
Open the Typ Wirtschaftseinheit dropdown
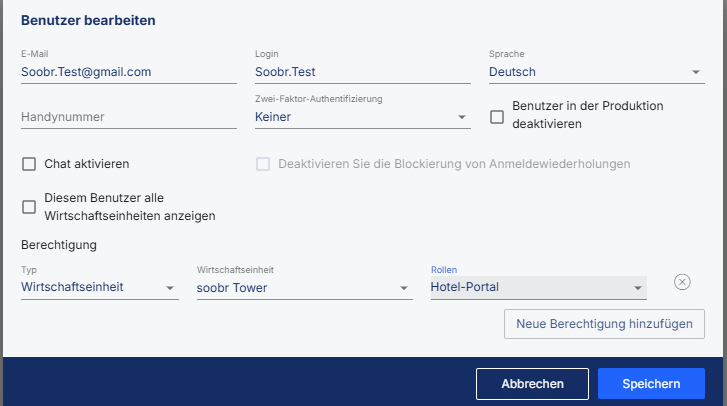coord(100,287)
